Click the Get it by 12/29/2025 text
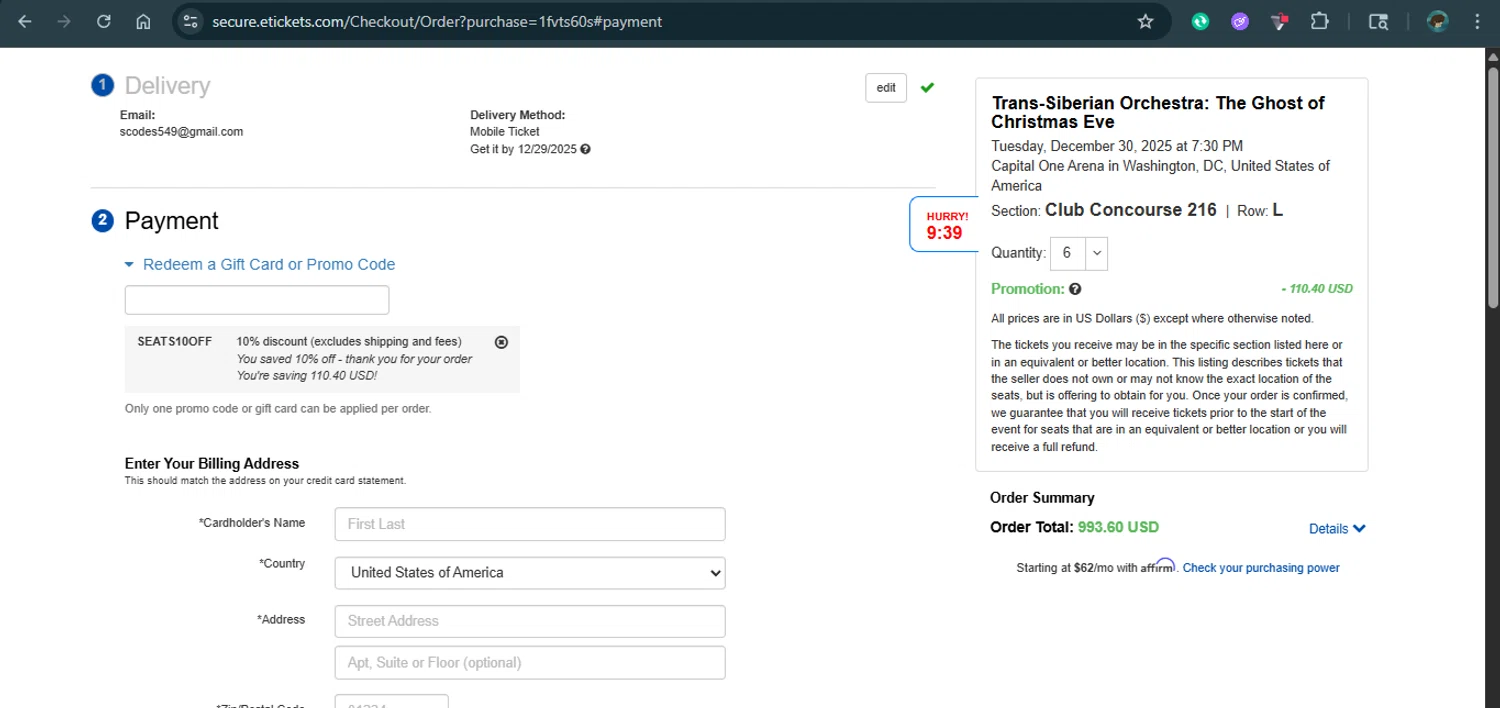This screenshot has width=1500, height=708. (523, 149)
